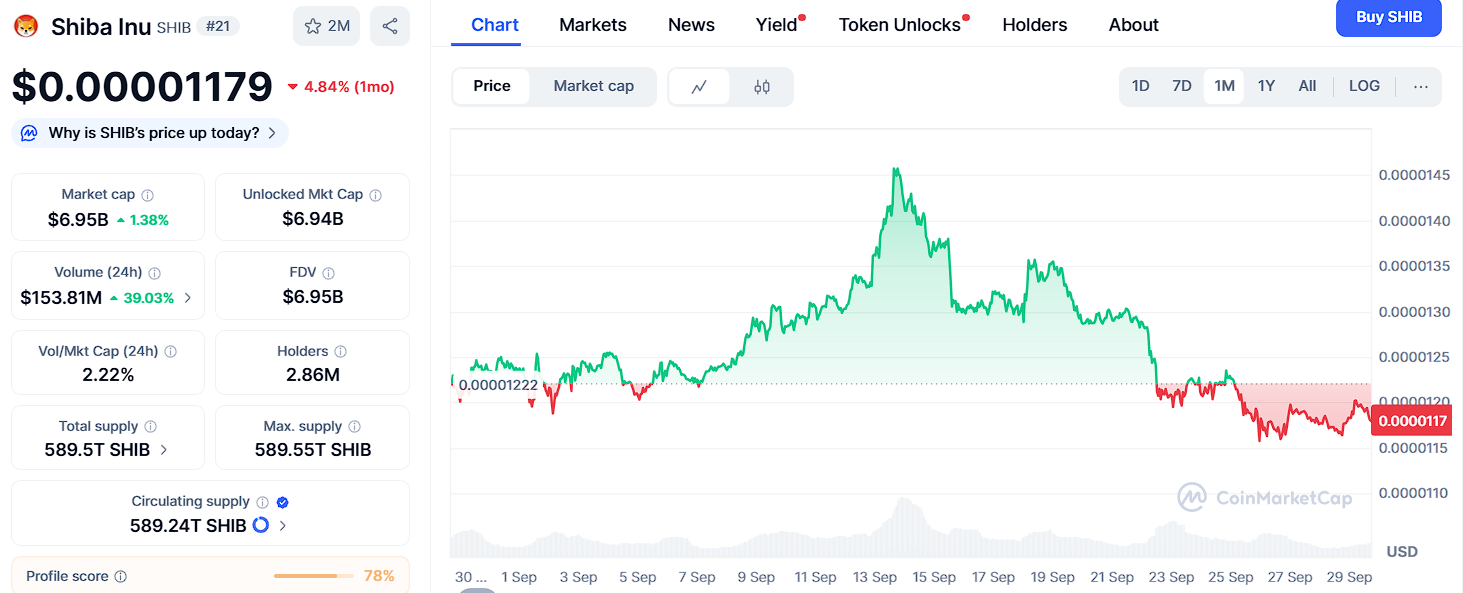Click the #21 rank badge

[217, 26]
